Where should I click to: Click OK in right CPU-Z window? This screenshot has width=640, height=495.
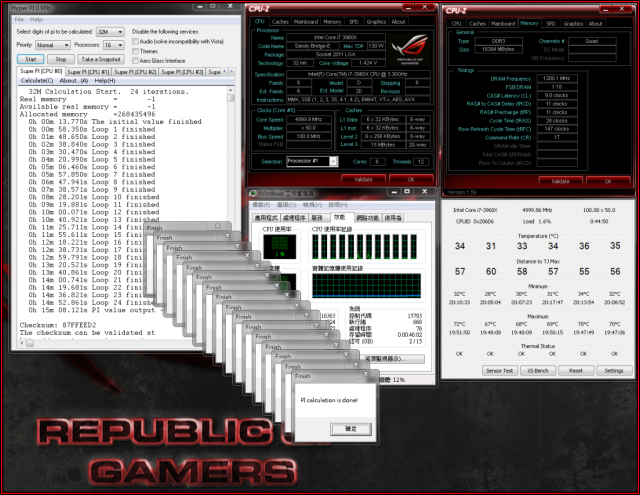click(608, 181)
